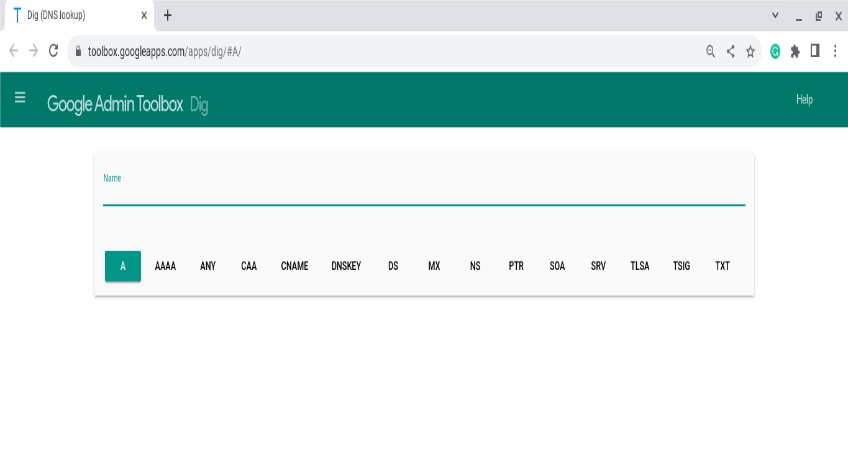Select the PTR record type

coord(516,266)
